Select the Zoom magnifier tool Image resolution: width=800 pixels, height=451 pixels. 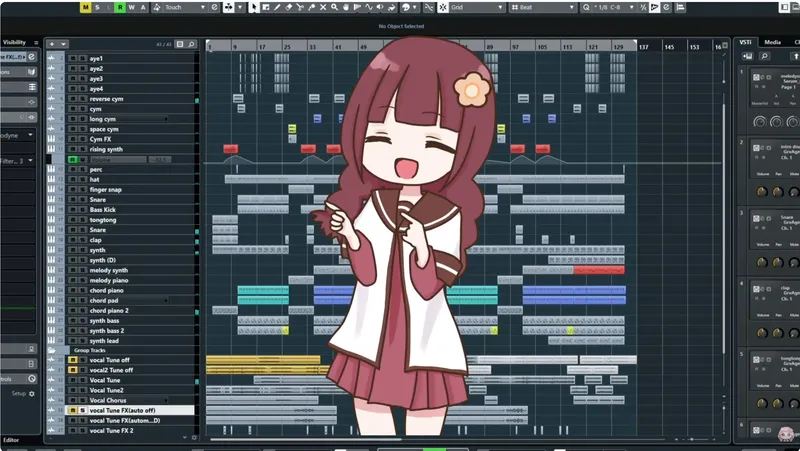(x=334, y=7)
